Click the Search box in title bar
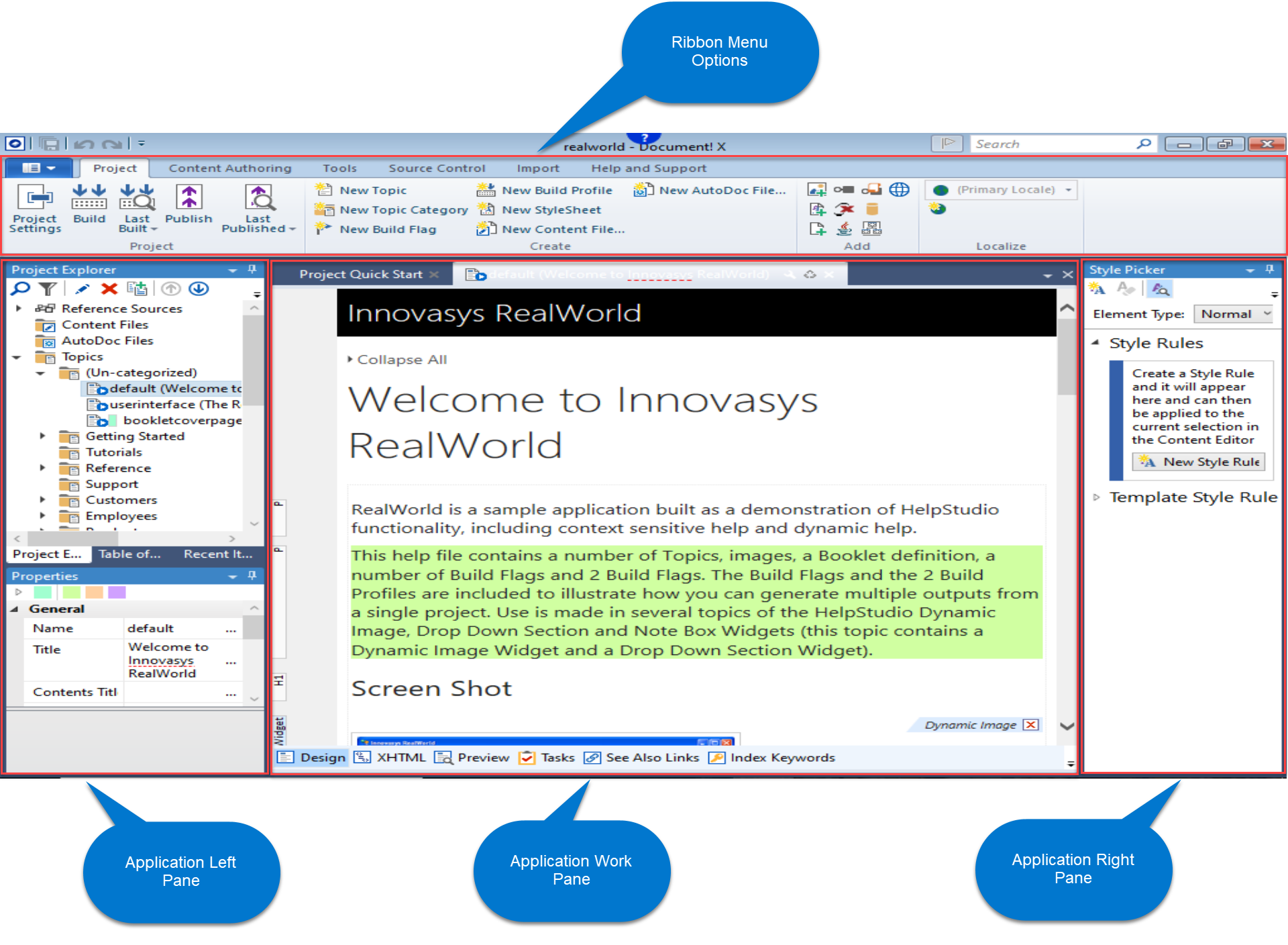Screen dimensions: 1288x945 (1063, 144)
